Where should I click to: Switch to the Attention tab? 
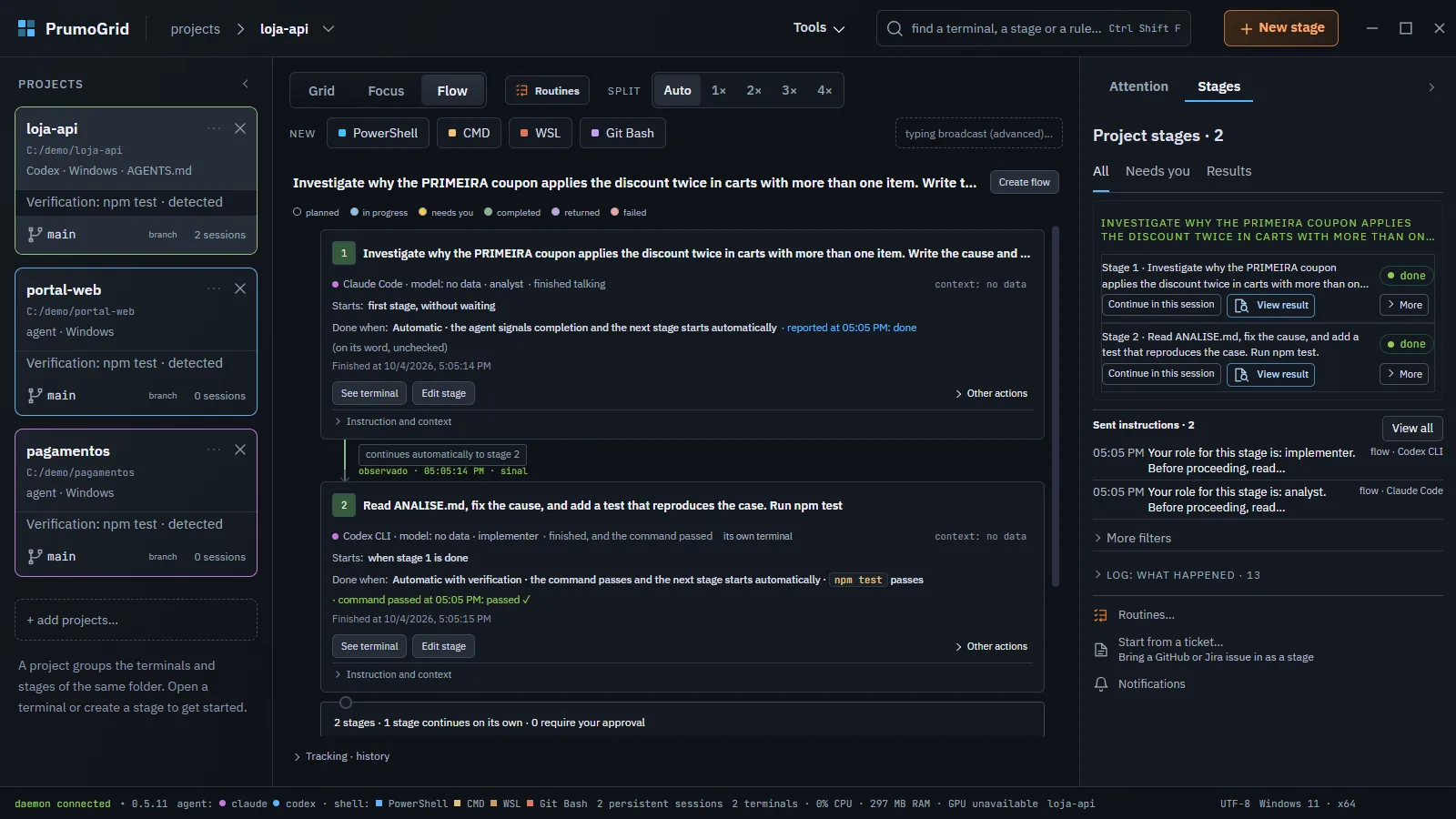click(1138, 86)
